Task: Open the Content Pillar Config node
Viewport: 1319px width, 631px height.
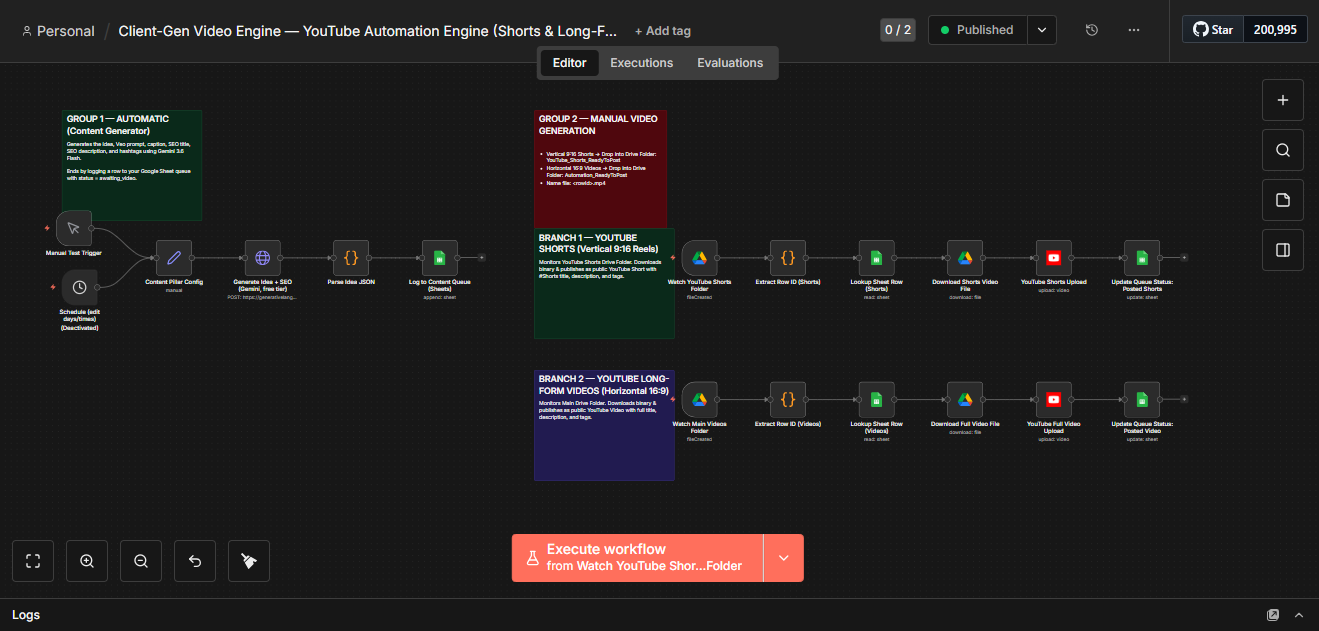Action: pyautogui.click(x=174, y=258)
